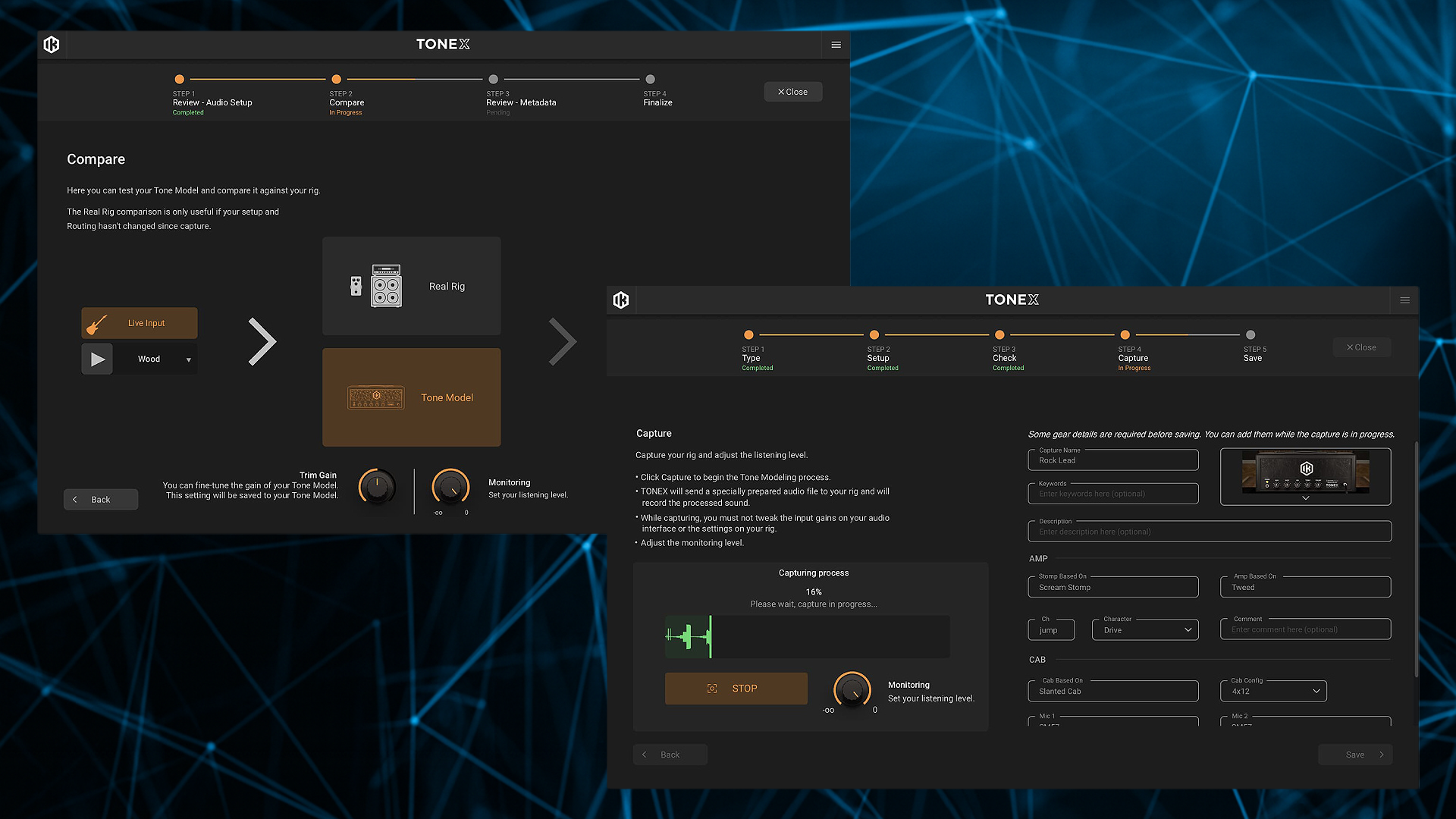
Task: Click the capturing progress waveform bar
Action: 807,636
